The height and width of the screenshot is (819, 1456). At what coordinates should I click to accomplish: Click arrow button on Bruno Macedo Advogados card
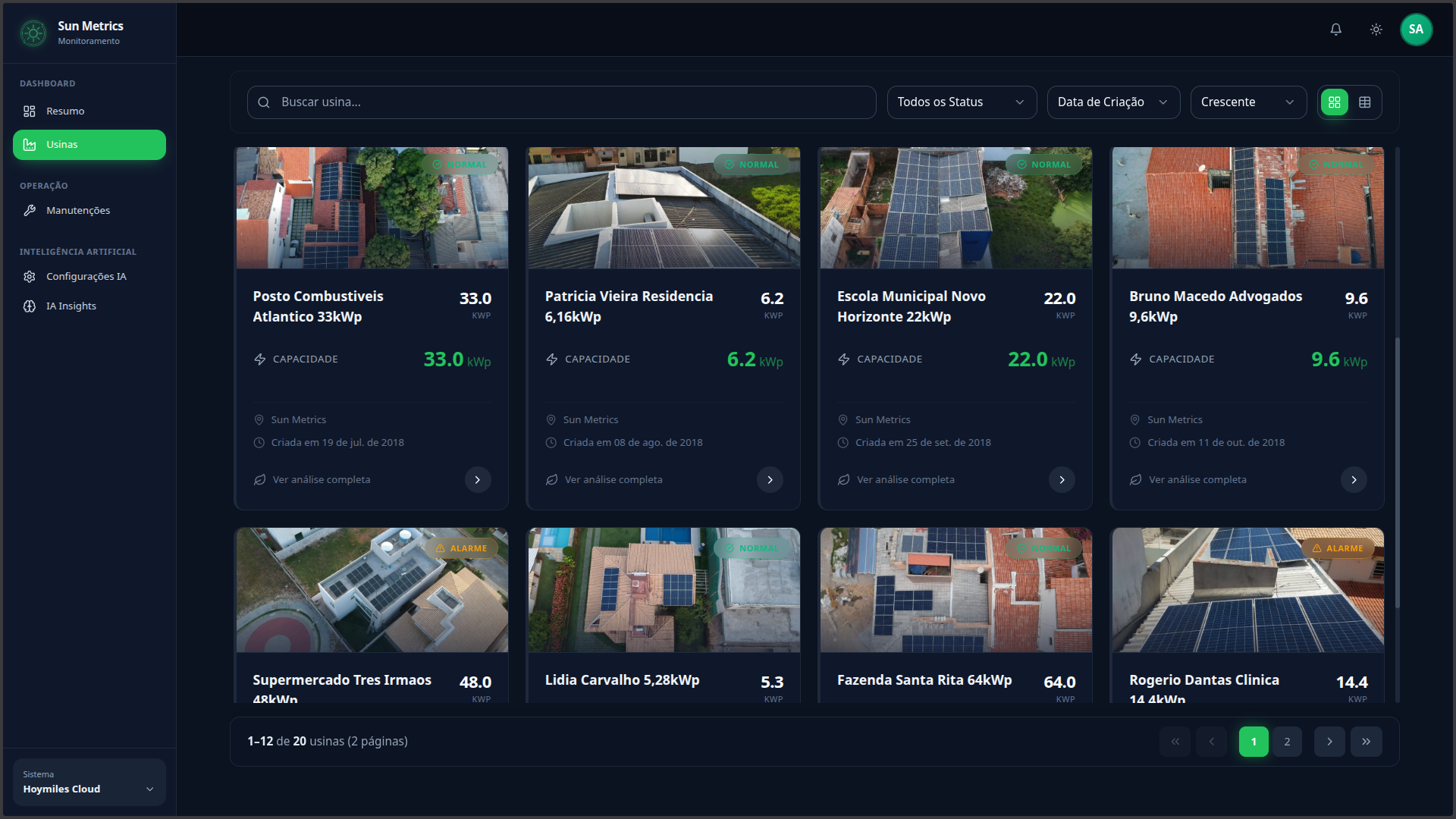point(1354,480)
